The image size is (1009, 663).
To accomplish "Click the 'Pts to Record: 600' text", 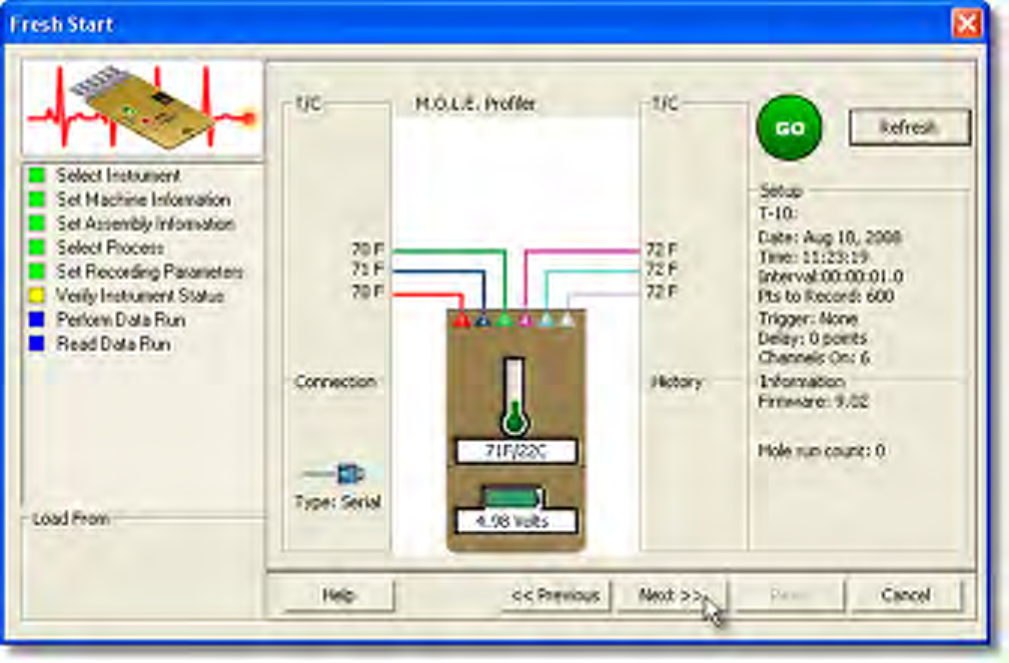I will click(826, 296).
